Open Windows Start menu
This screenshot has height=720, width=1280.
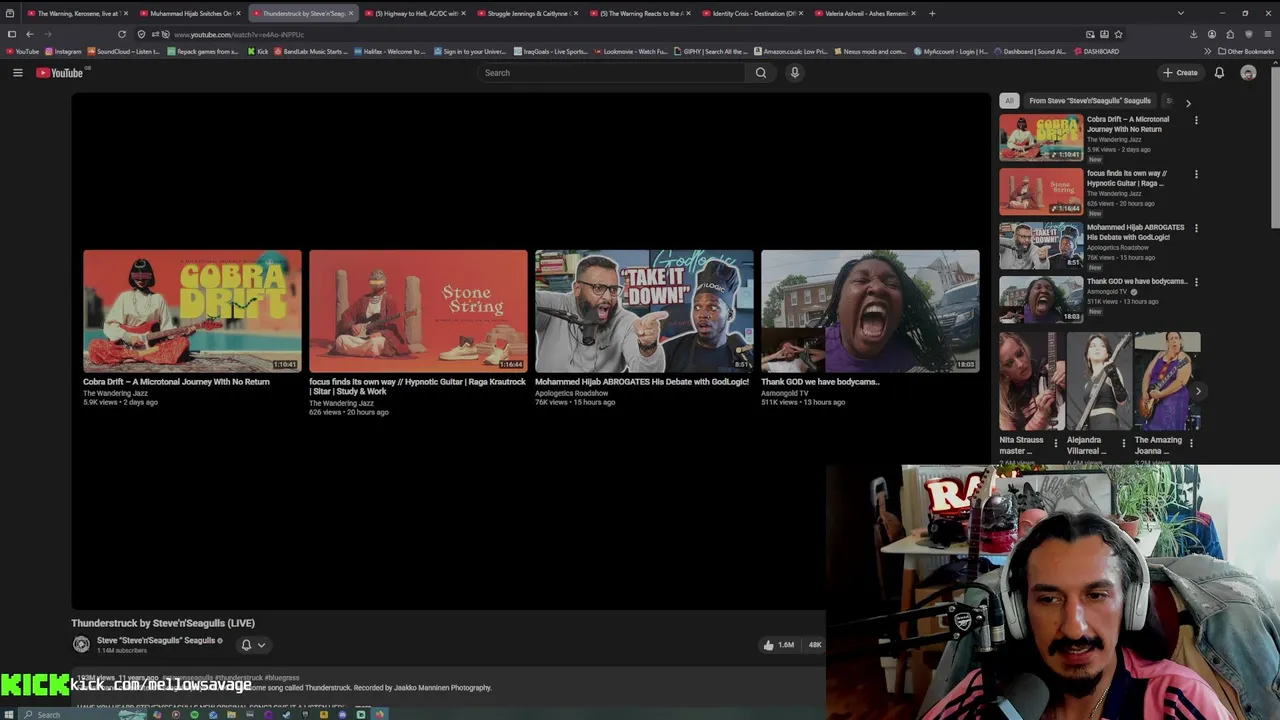(x=11, y=714)
